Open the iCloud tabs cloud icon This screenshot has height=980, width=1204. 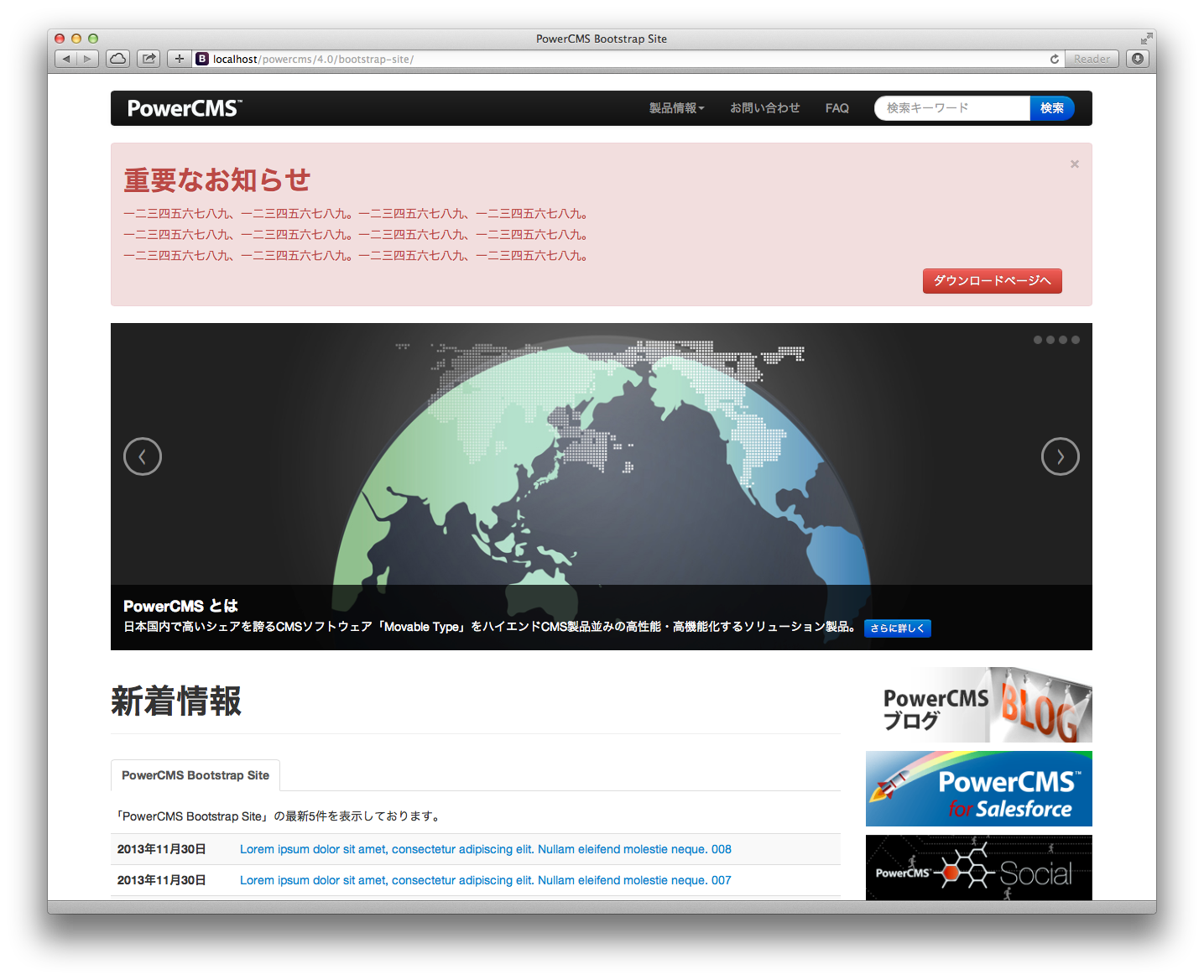[x=118, y=59]
